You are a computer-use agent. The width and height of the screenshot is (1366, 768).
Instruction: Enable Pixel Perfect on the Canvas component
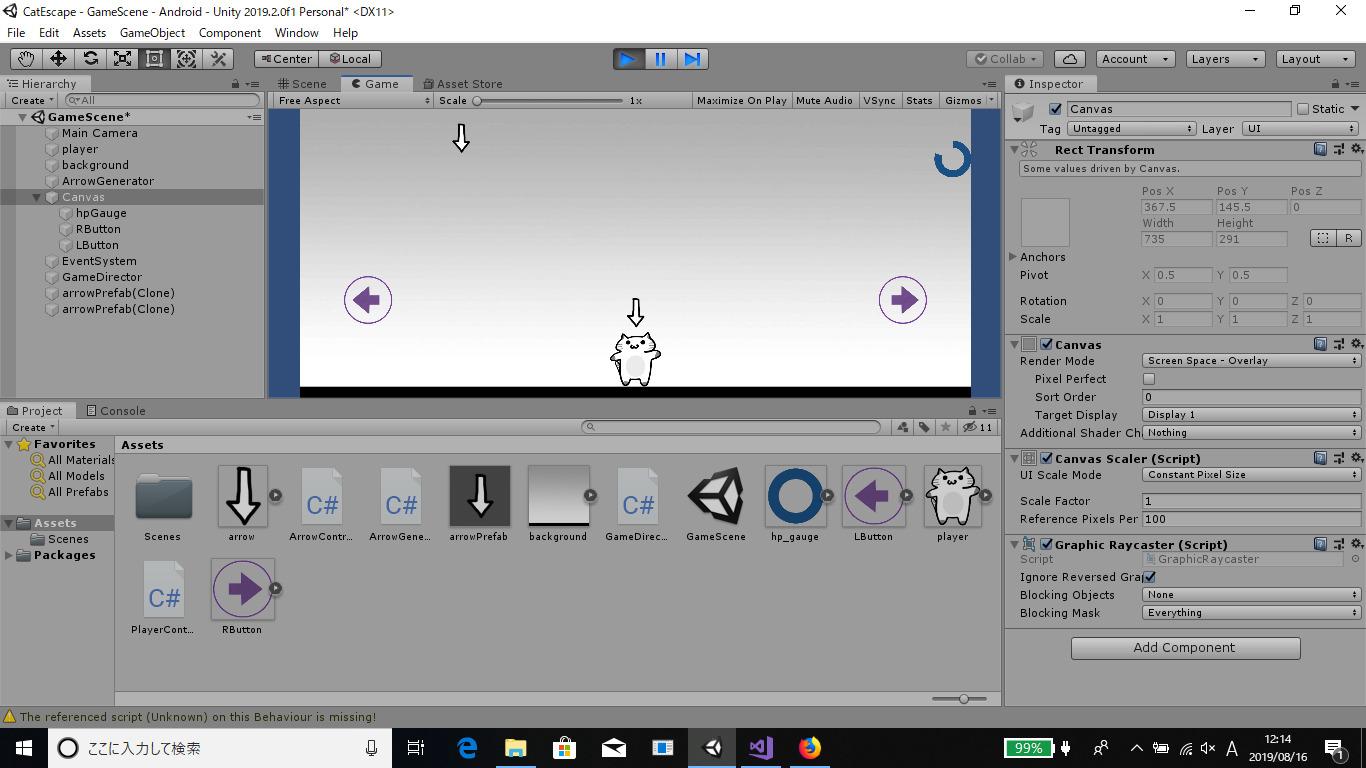point(1148,378)
